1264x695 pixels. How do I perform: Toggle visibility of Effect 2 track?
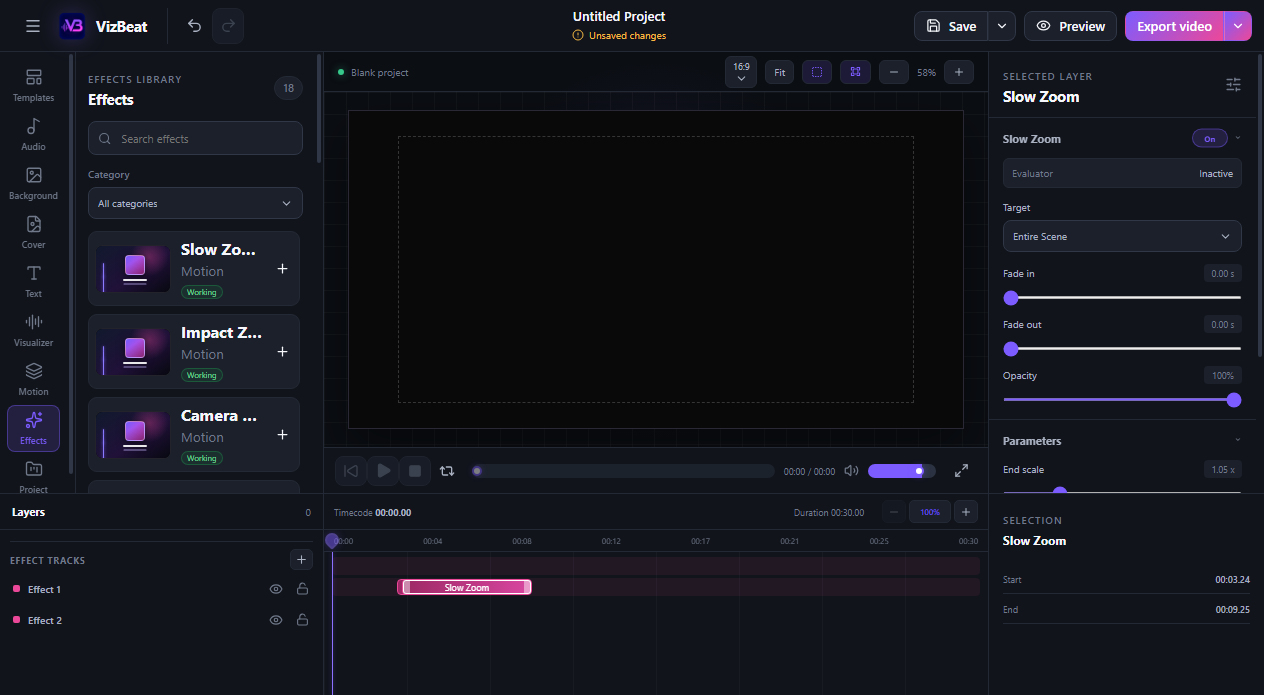276,621
